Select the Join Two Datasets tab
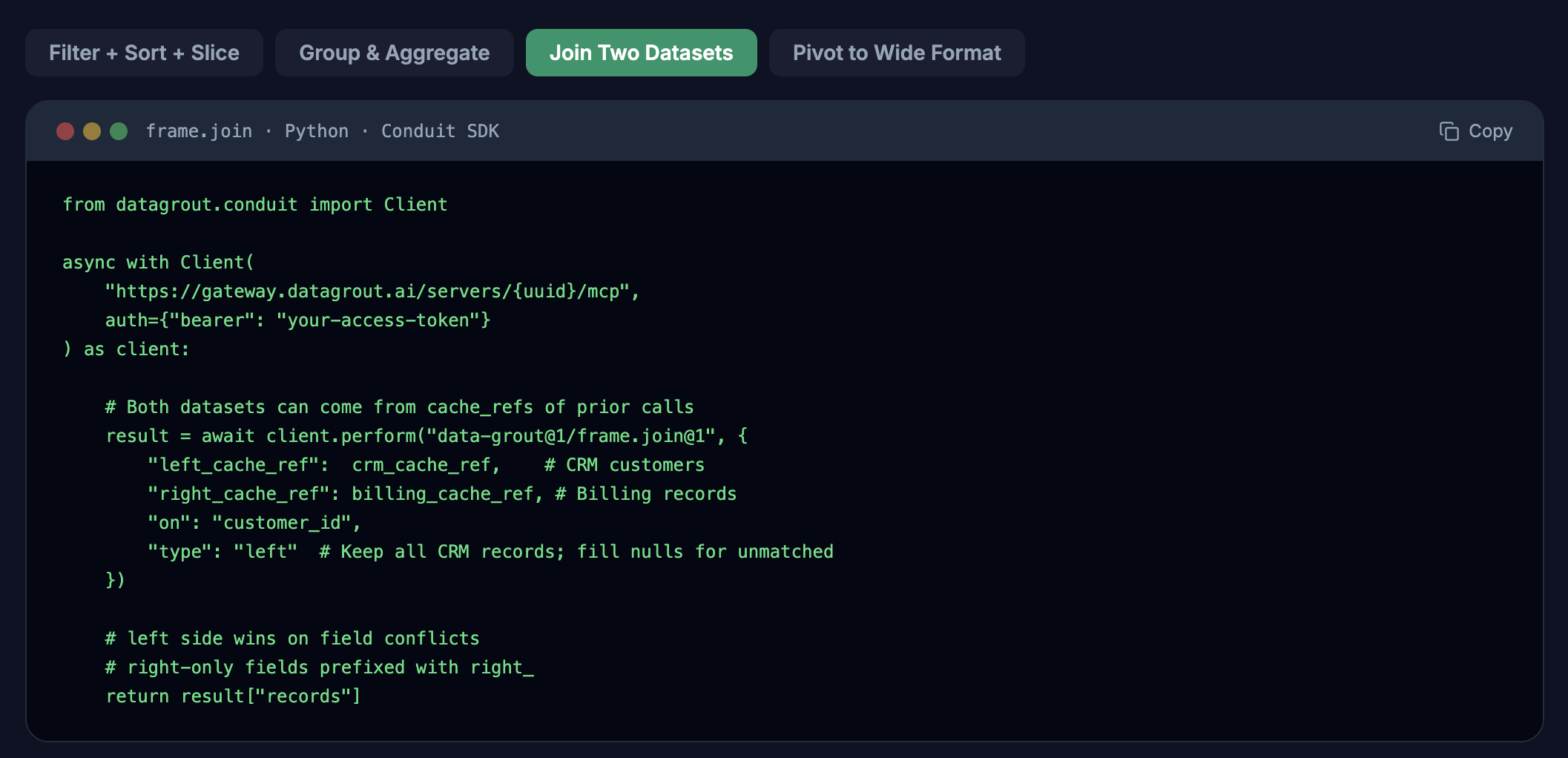1568x758 pixels. click(641, 53)
